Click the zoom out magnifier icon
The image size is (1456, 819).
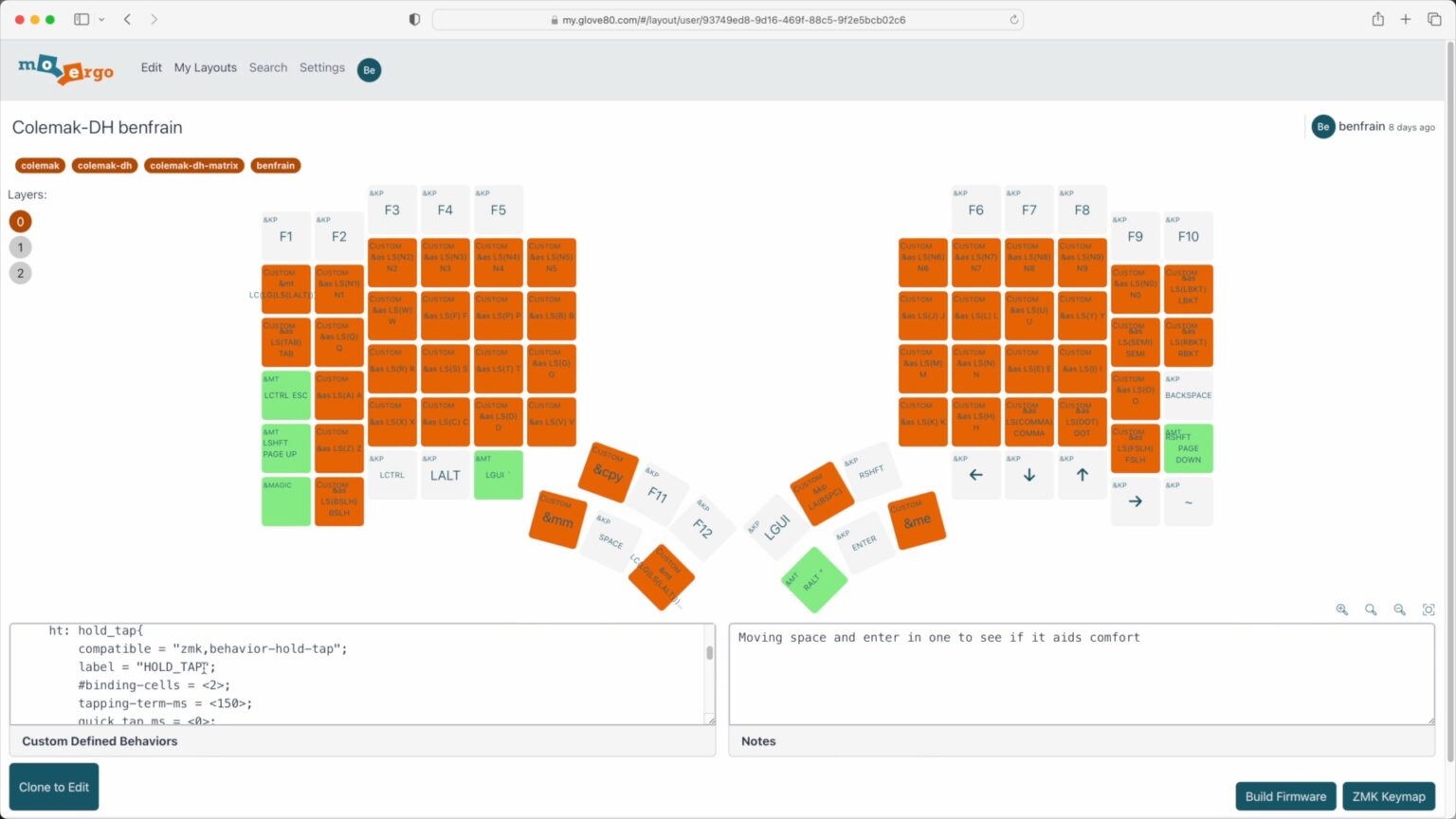click(x=1399, y=610)
